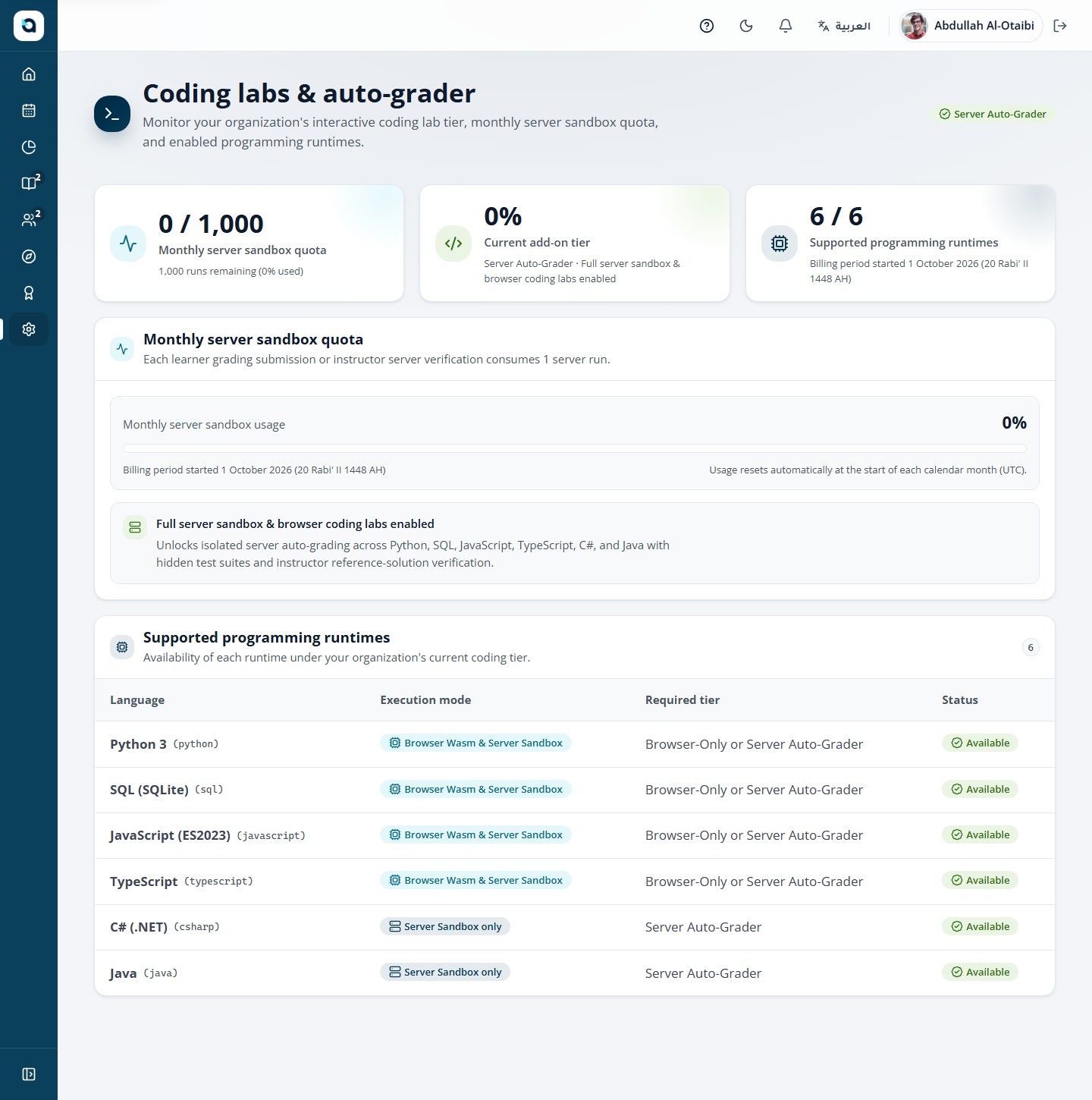Click Available status in Python 3 row

click(x=980, y=743)
